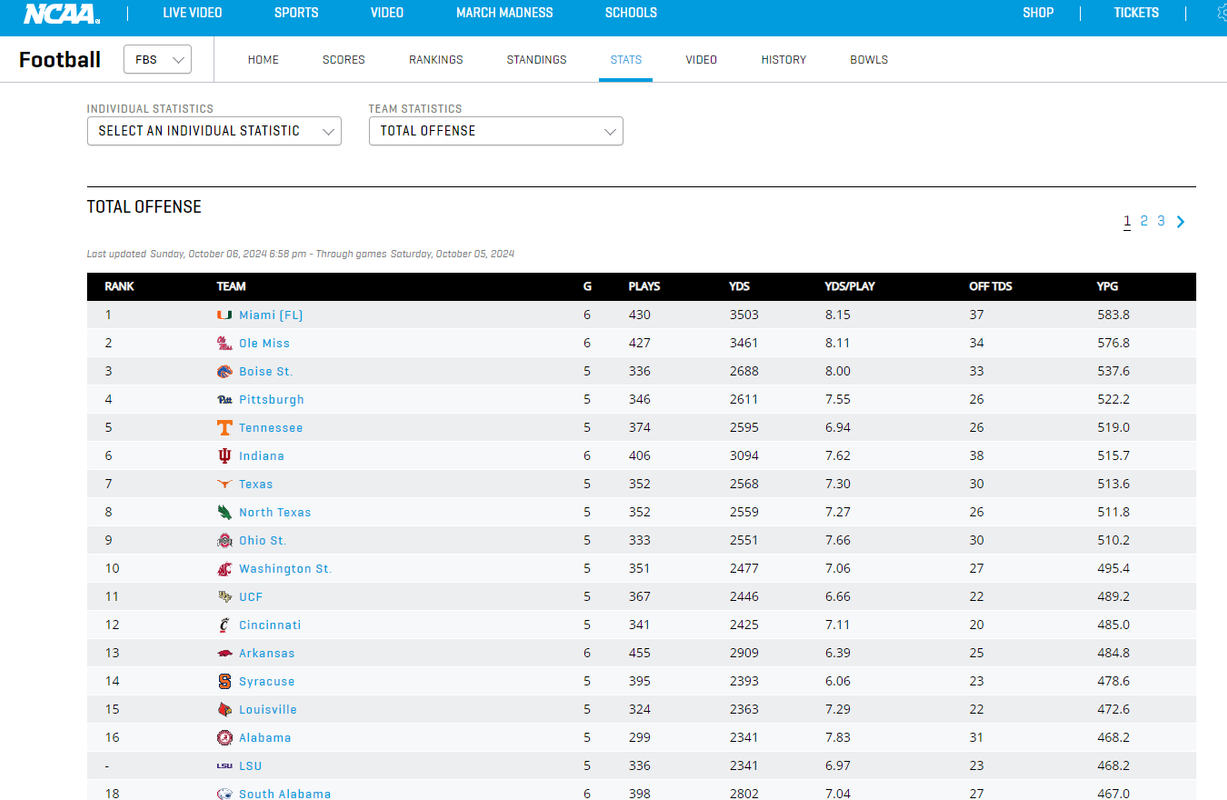Open the Miami (FL) team link
Image resolution: width=1227 pixels, height=800 pixels.
click(271, 315)
